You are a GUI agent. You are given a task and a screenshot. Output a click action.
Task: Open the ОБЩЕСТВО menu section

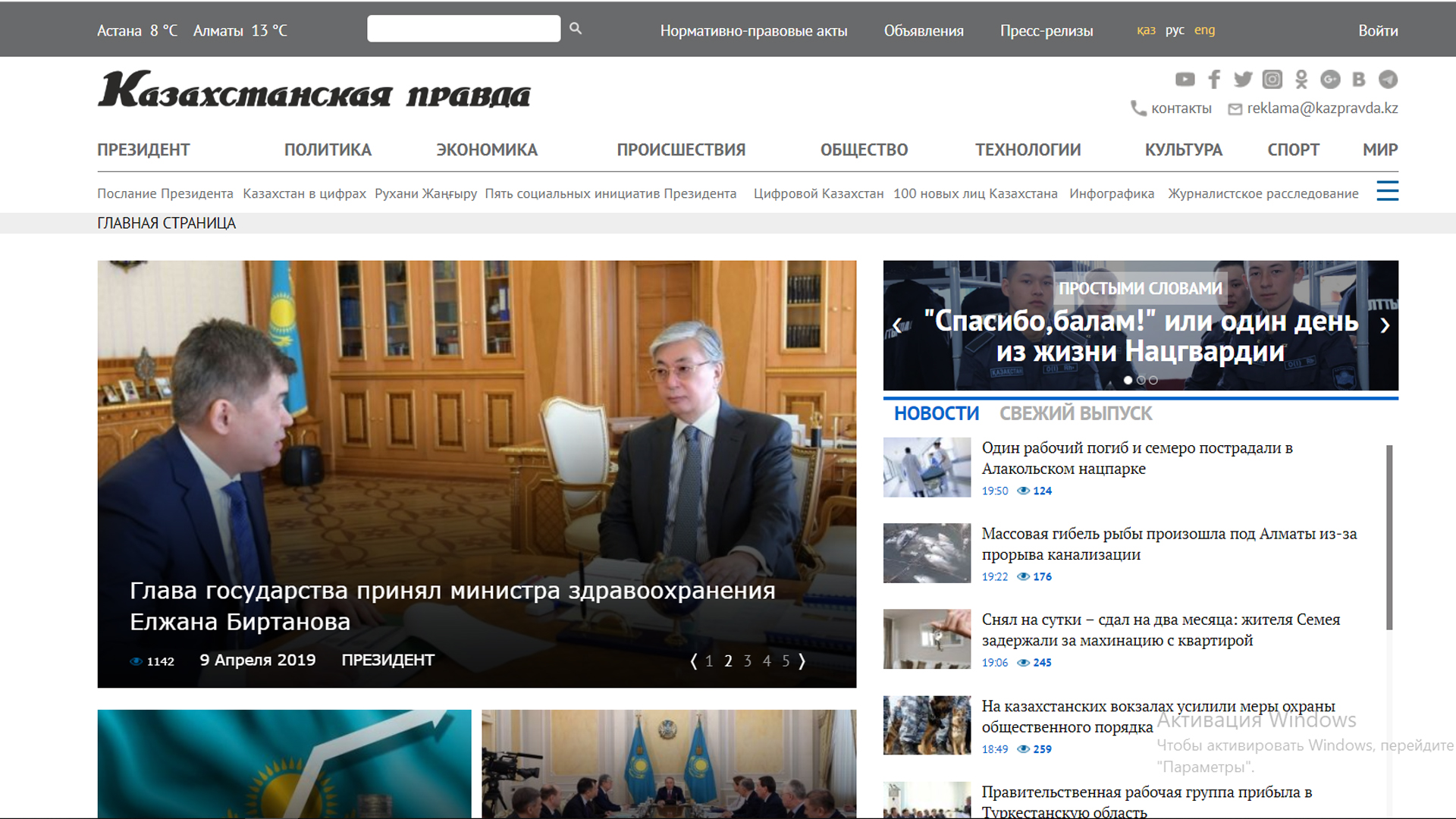(864, 150)
